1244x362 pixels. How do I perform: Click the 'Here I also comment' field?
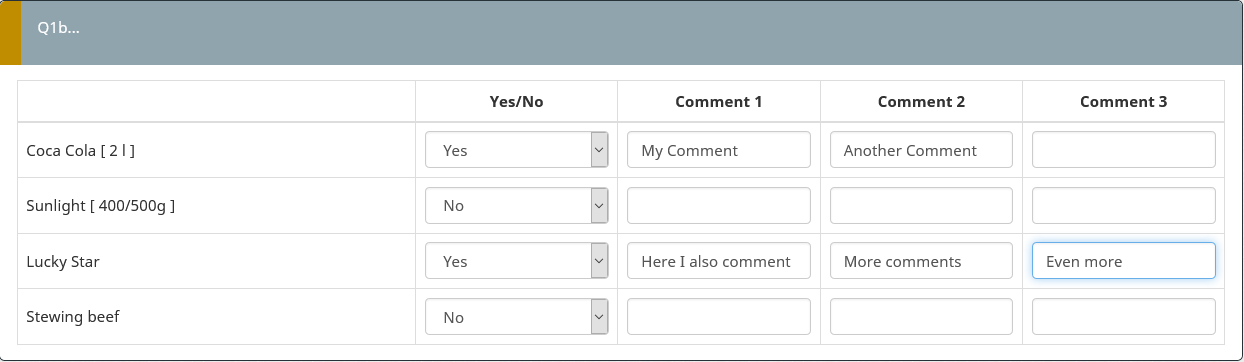719,261
